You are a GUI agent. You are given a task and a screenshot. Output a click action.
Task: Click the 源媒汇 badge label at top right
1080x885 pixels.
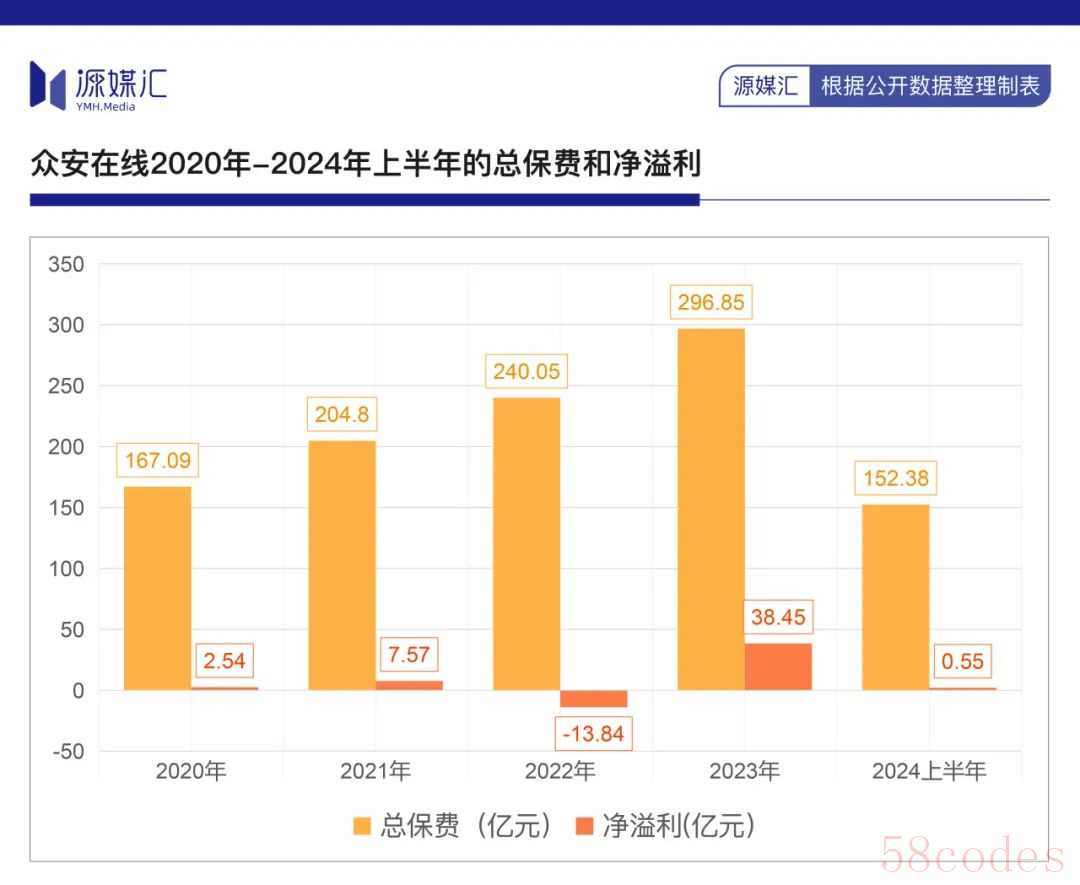[765, 86]
